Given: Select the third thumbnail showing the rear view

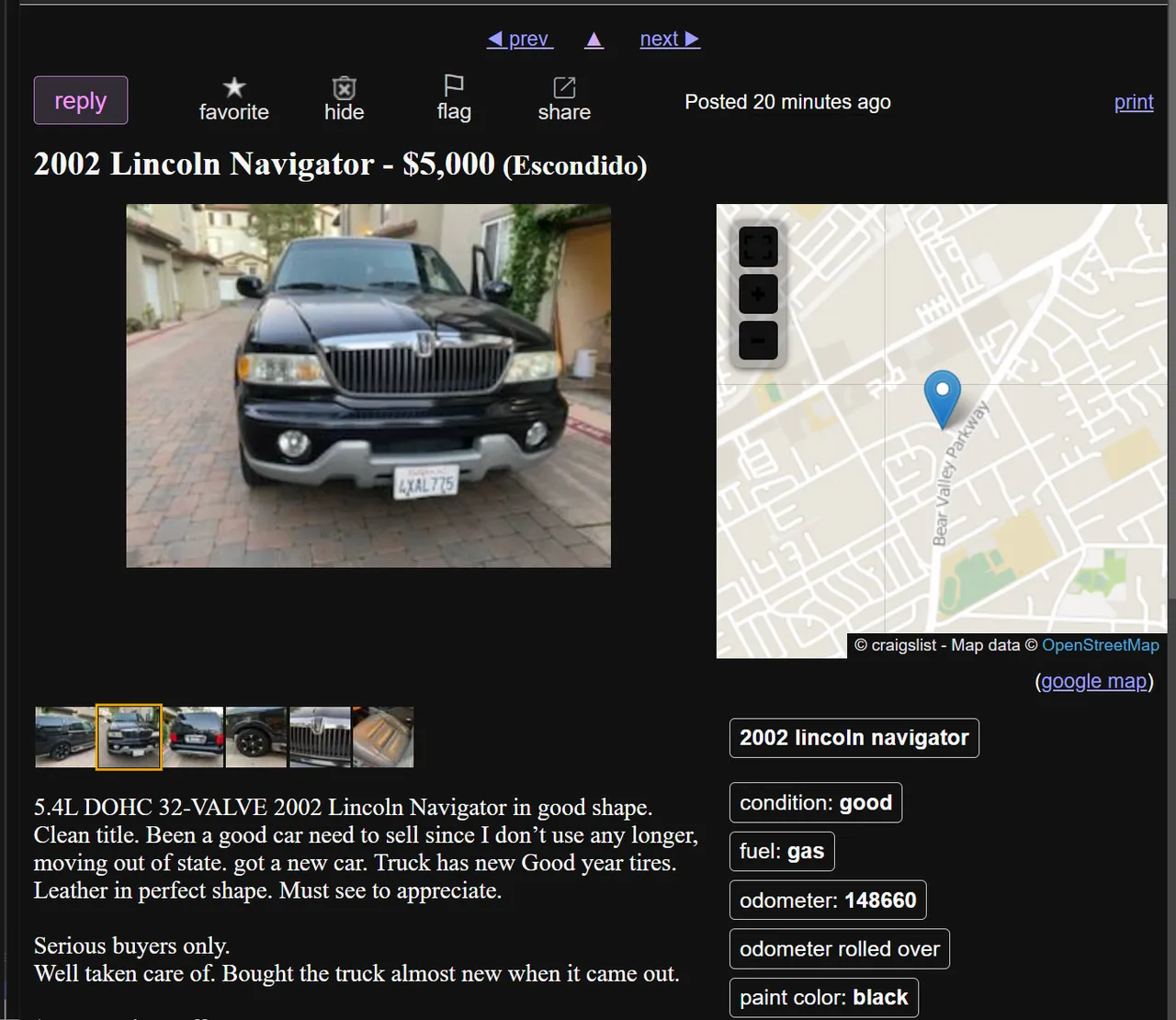Looking at the screenshot, I should (x=193, y=737).
